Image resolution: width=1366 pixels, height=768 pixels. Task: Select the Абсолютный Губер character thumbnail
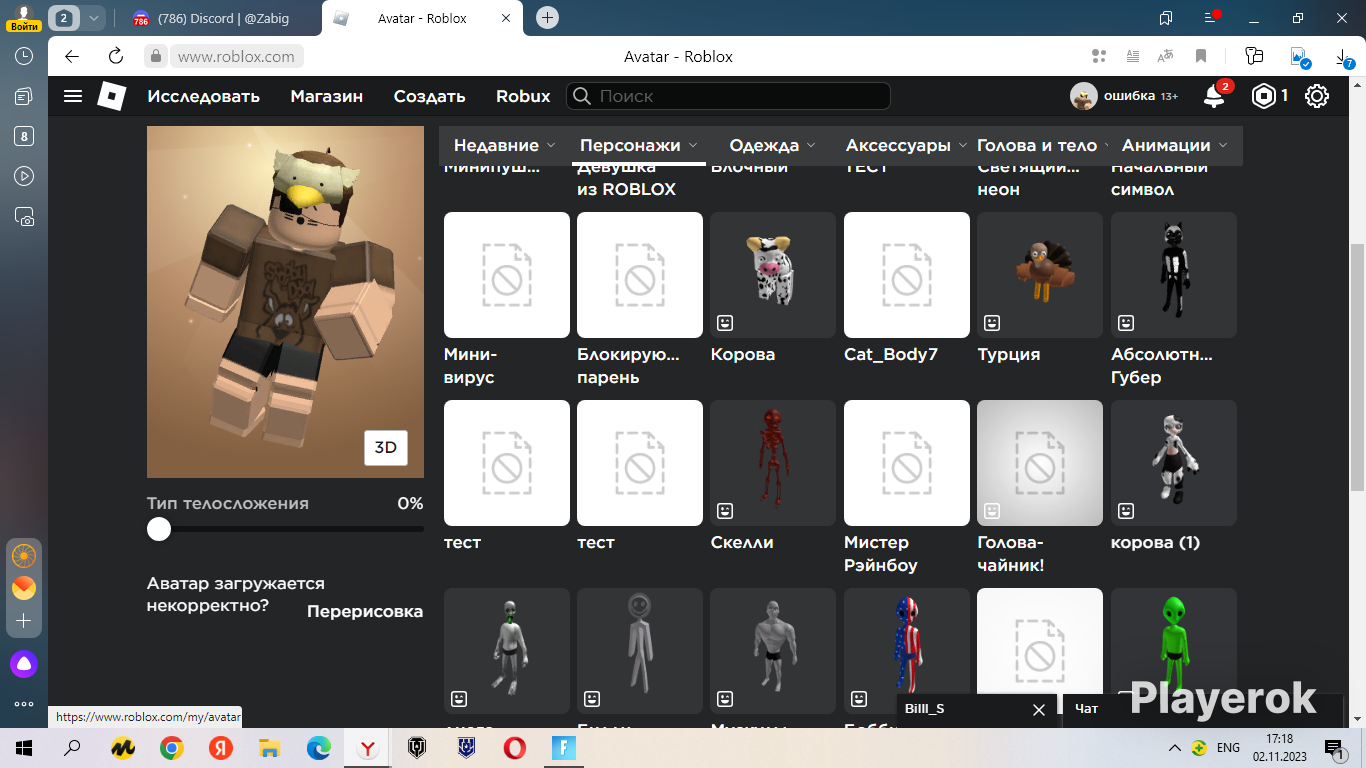click(x=1174, y=275)
